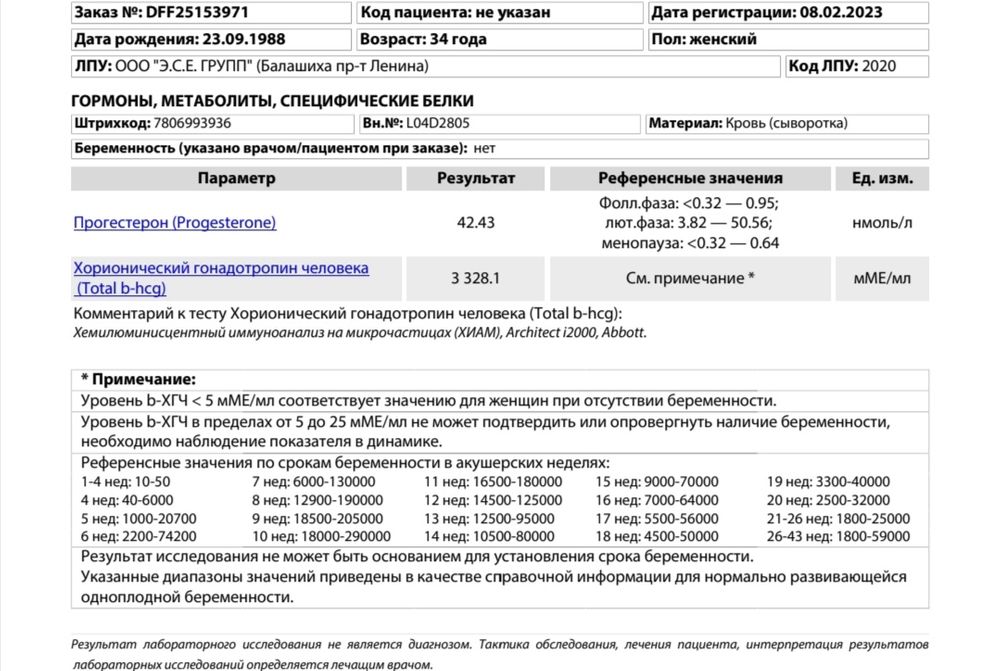Click the См. примечание * cell
The image size is (1000, 671).
pos(690,278)
